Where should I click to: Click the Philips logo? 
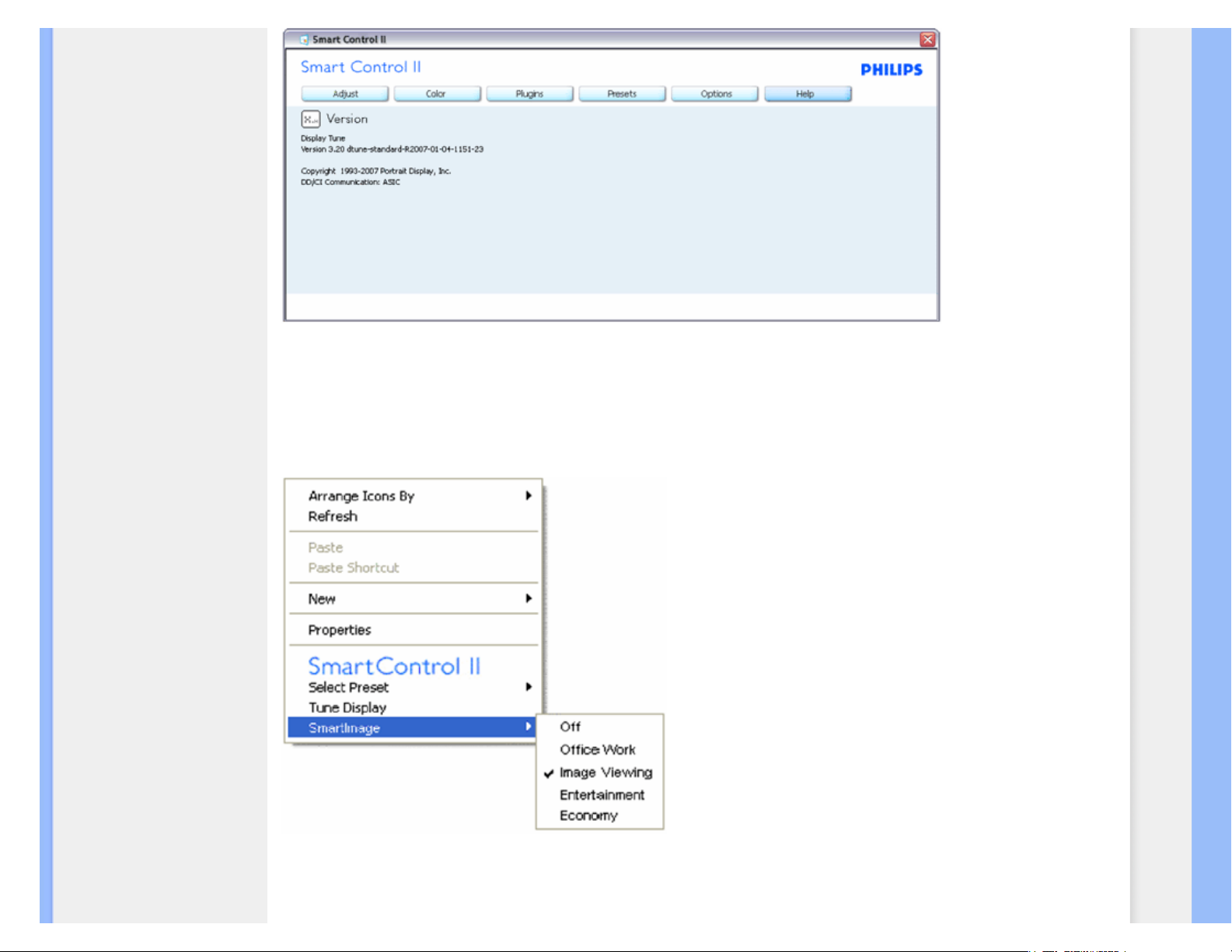point(892,70)
